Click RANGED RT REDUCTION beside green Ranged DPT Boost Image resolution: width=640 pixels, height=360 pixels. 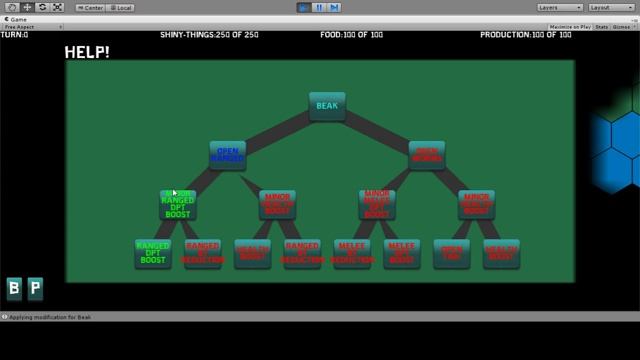(203, 253)
